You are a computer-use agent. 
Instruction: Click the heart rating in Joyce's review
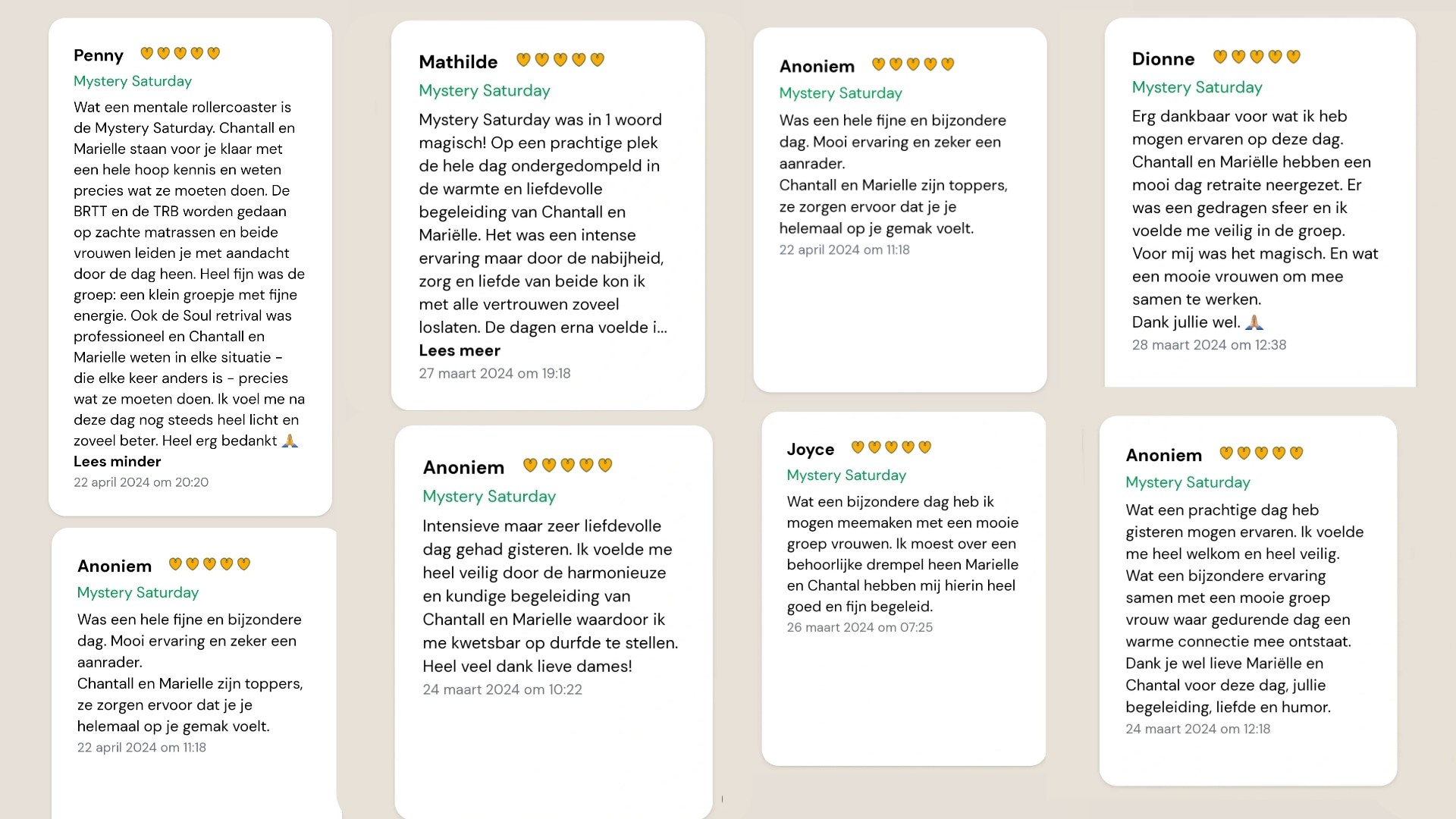[x=891, y=447]
